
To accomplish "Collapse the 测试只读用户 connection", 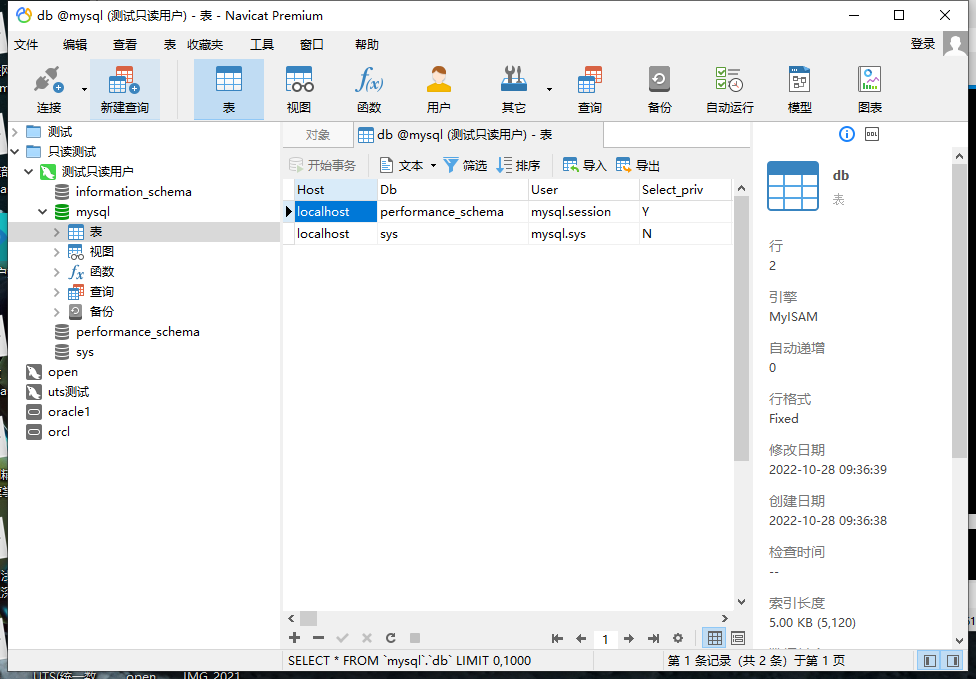I will [29, 172].
